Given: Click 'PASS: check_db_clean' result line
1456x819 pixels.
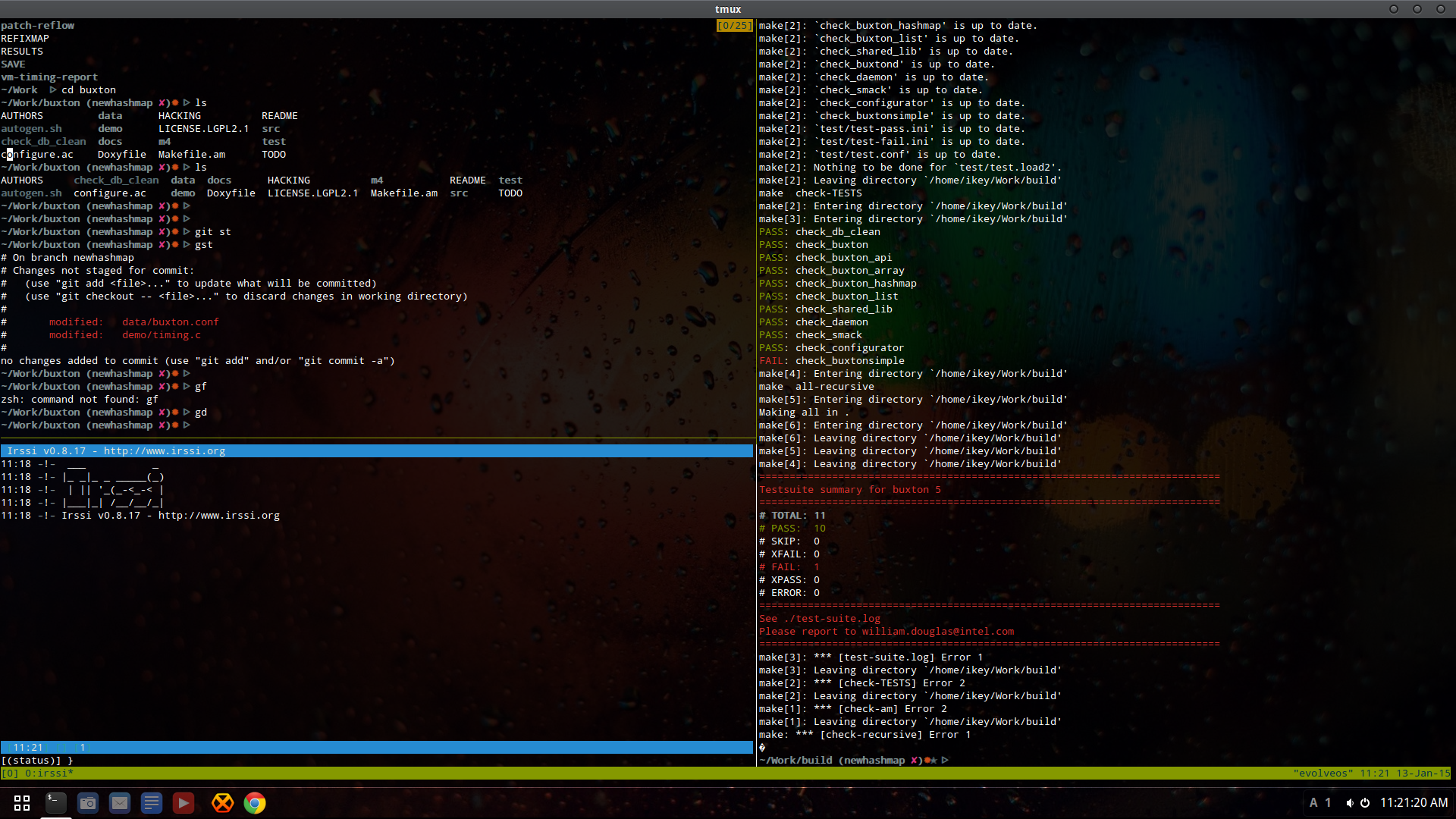Looking at the screenshot, I should coord(820,232).
